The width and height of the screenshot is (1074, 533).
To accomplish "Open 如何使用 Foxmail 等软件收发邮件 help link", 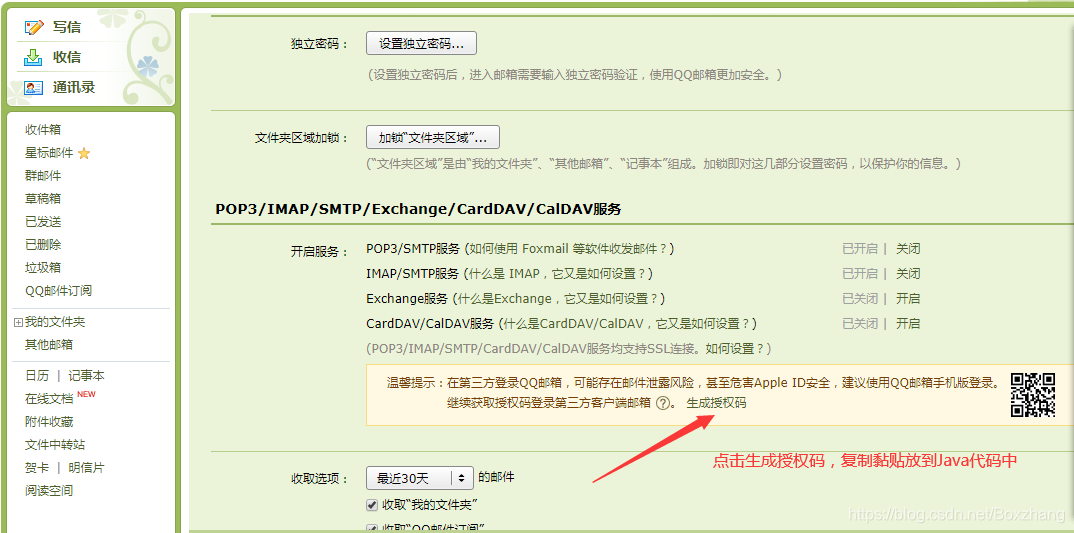I will click(x=569, y=249).
